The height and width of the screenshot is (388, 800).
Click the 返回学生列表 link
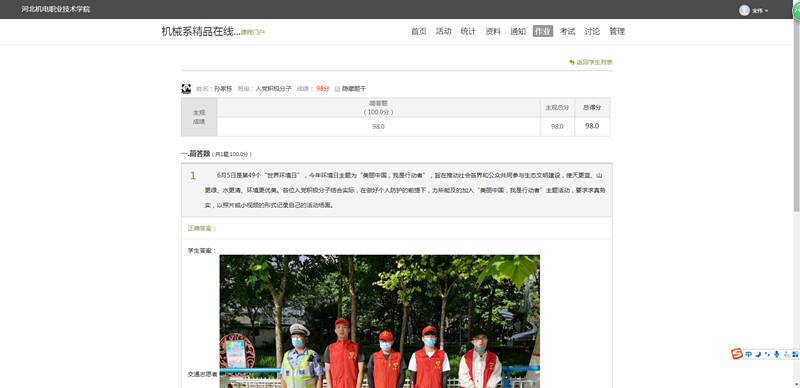pyautogui.click(x=594, y=62)
